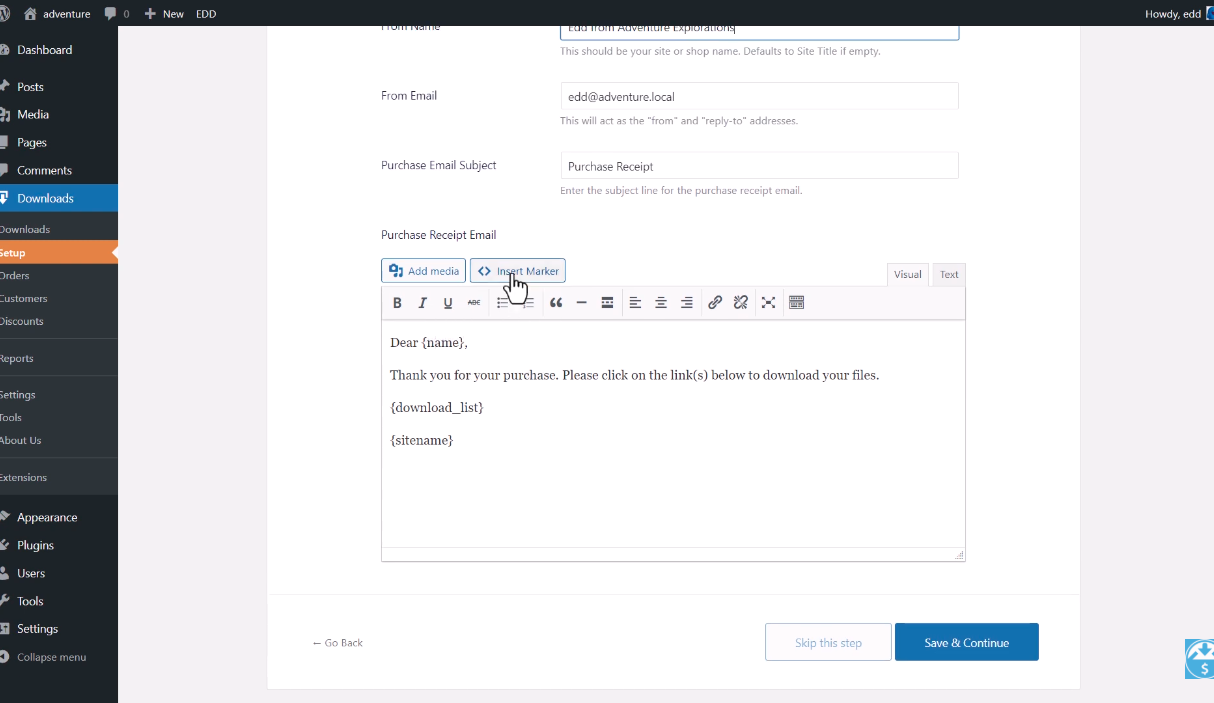Collapse the WordPress admin sidebar menu

coord(50,657)
